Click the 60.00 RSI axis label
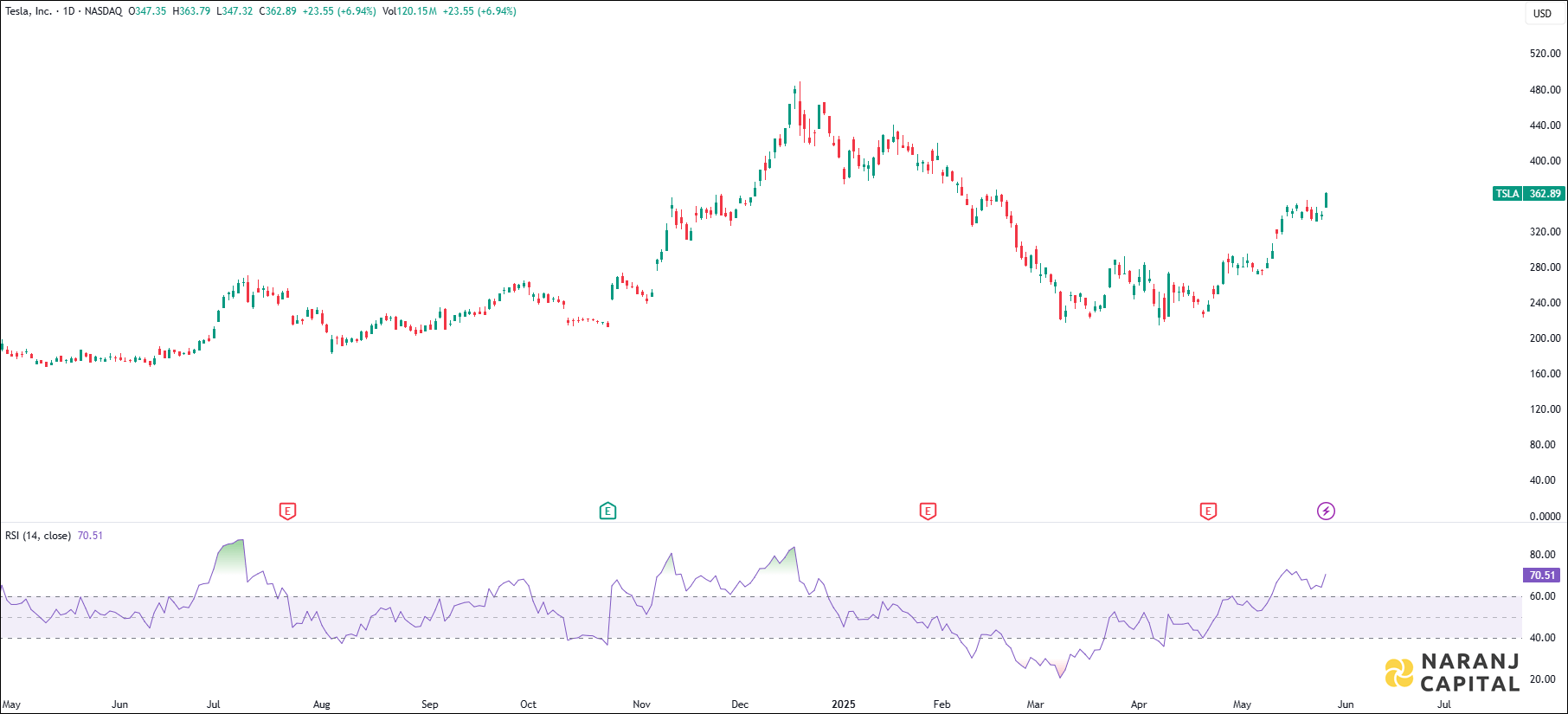Viewport: 1568px width, 714px height. pos(1542,596)
